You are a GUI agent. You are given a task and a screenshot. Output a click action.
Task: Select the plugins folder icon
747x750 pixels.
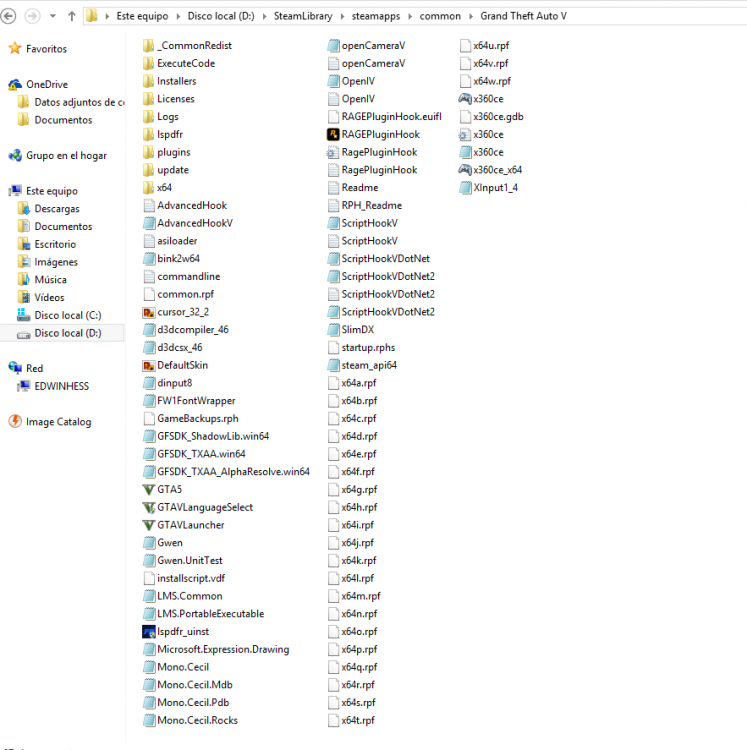149,152
